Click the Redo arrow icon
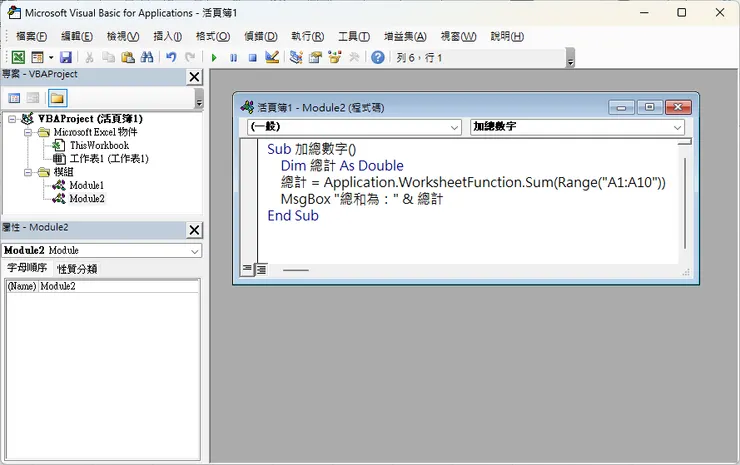The width and height of the screenshot is (740, 465). (190, 58)
